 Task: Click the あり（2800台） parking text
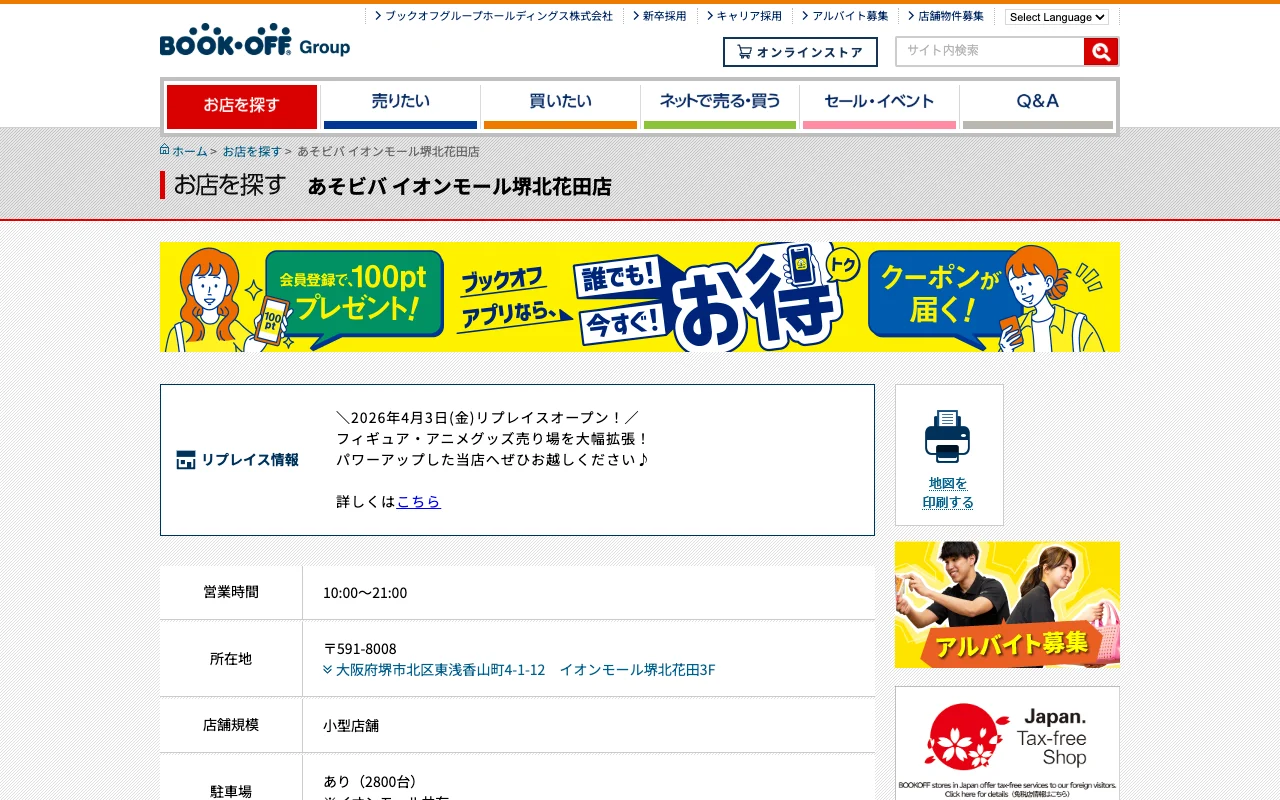371,781
